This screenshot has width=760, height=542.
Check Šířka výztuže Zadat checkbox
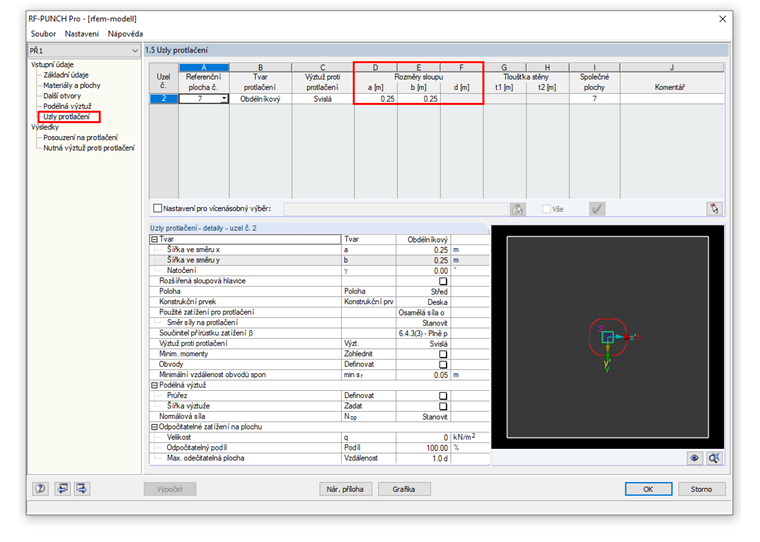443,406
